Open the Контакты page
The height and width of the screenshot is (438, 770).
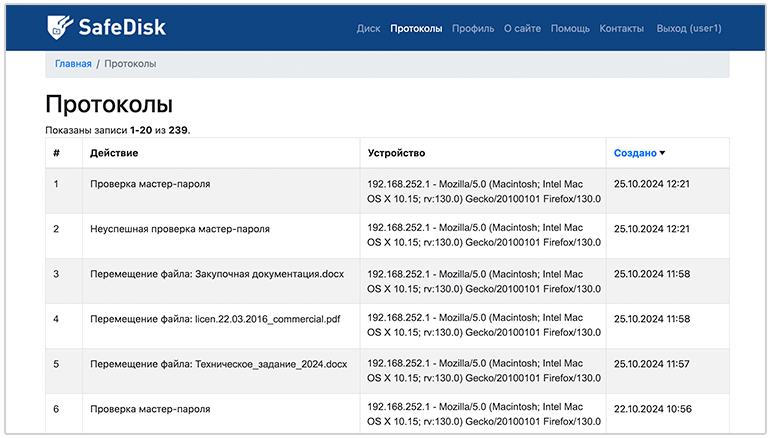pos(621,29)
